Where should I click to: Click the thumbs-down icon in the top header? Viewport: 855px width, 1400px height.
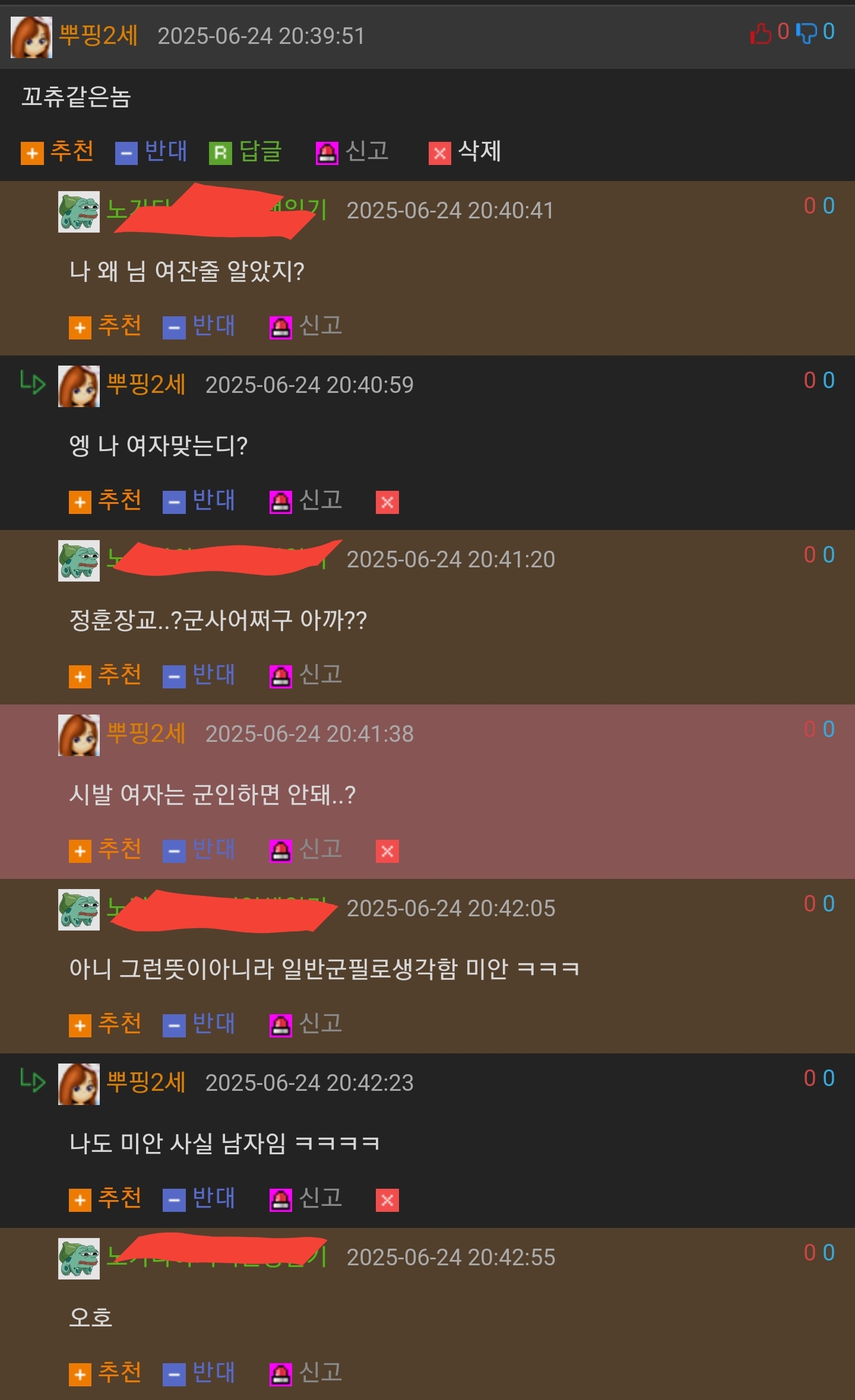(x=806, y=33)
